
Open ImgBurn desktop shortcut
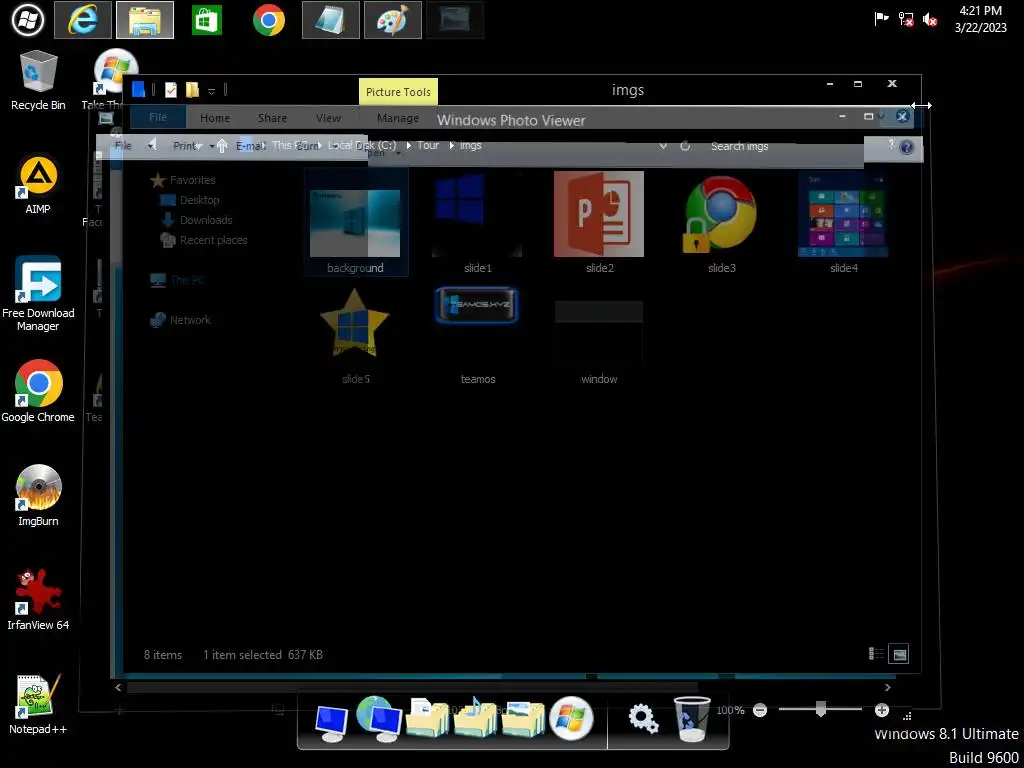pyautogui.click(x=38, y=496)
